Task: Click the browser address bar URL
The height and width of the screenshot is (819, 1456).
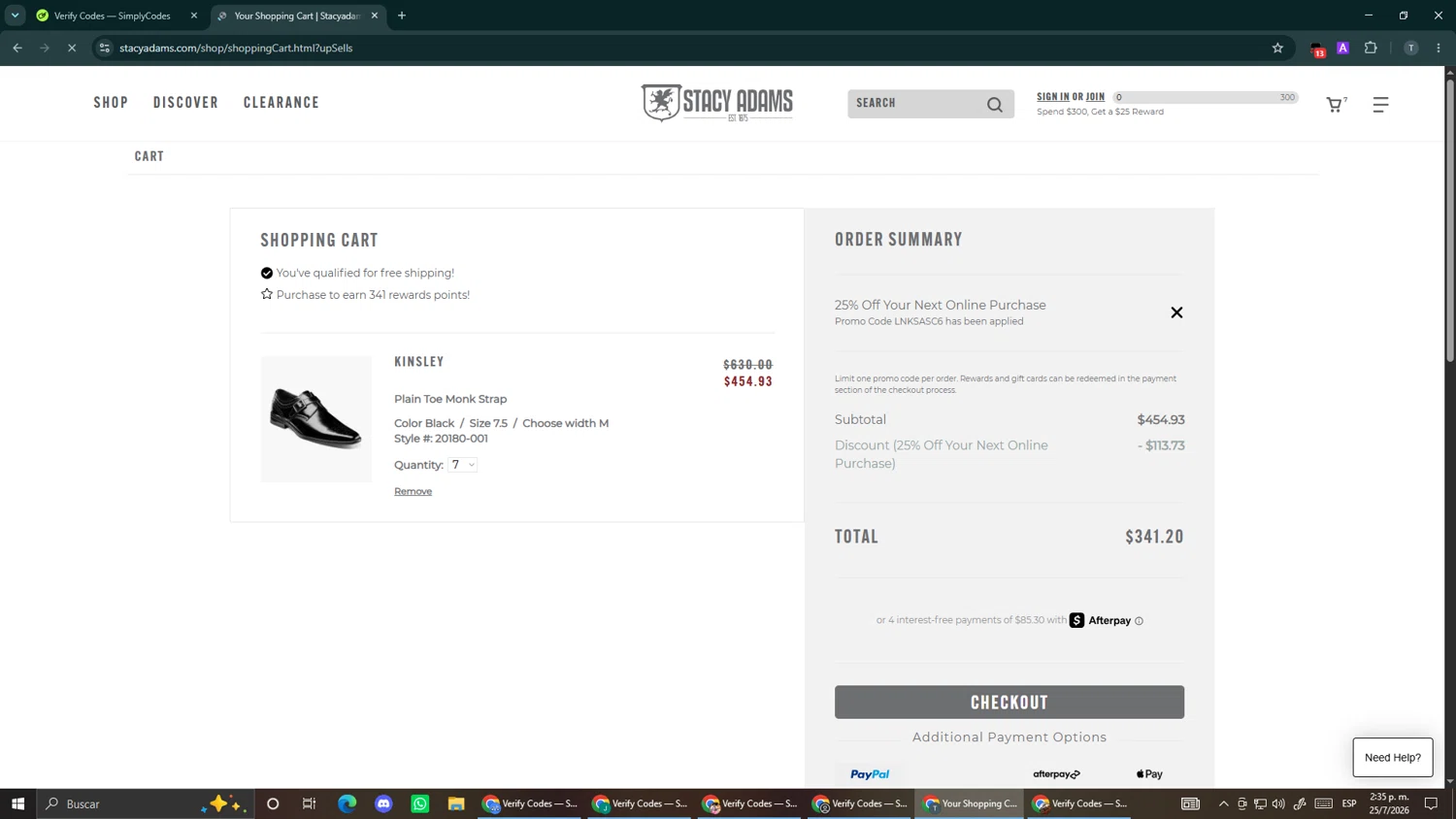Action: pyautogui.click(x=236, y=48)
